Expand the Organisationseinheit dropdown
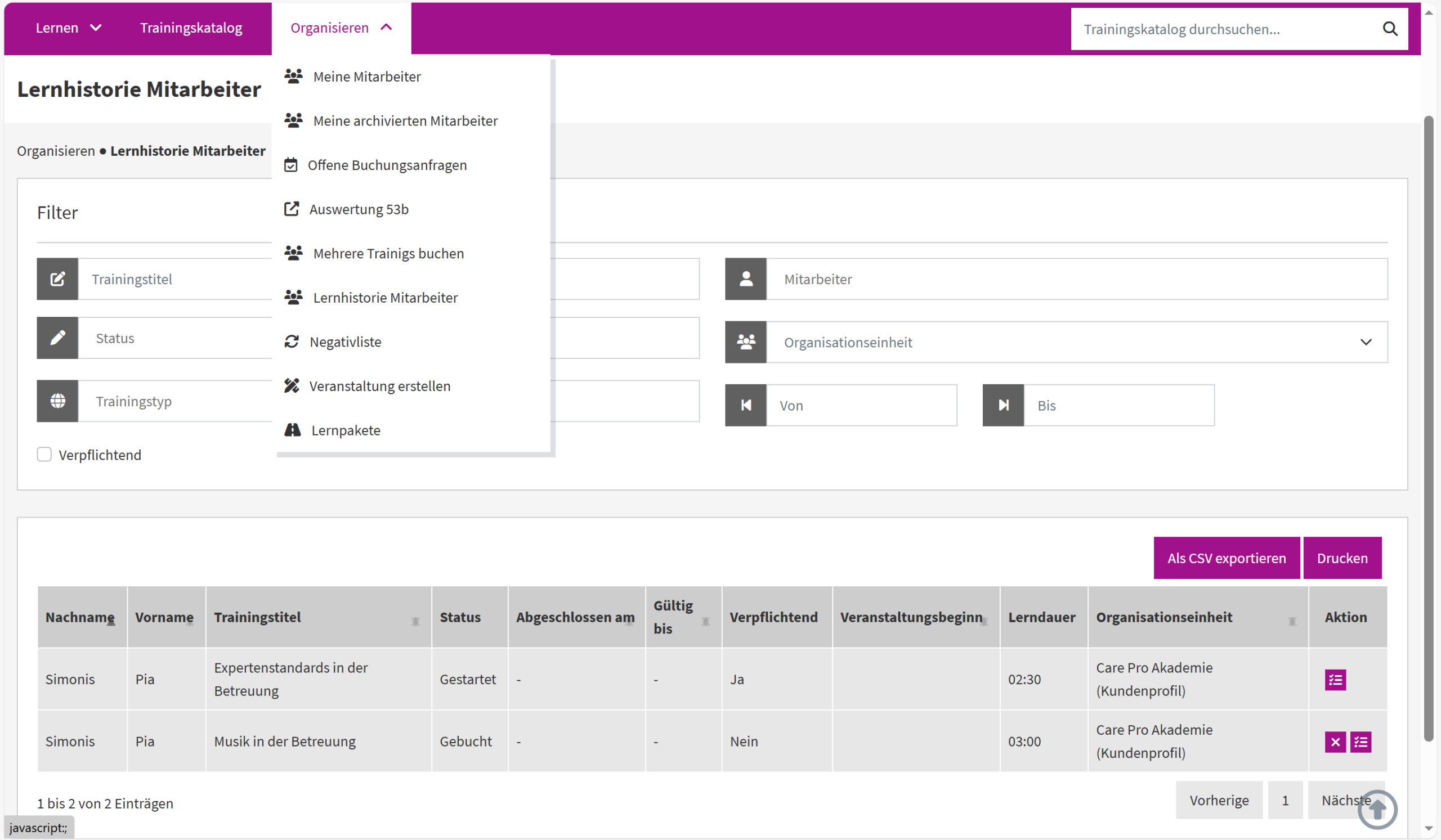The width and height of the screenshot is (1441, 840). (x=1365, y=342)
